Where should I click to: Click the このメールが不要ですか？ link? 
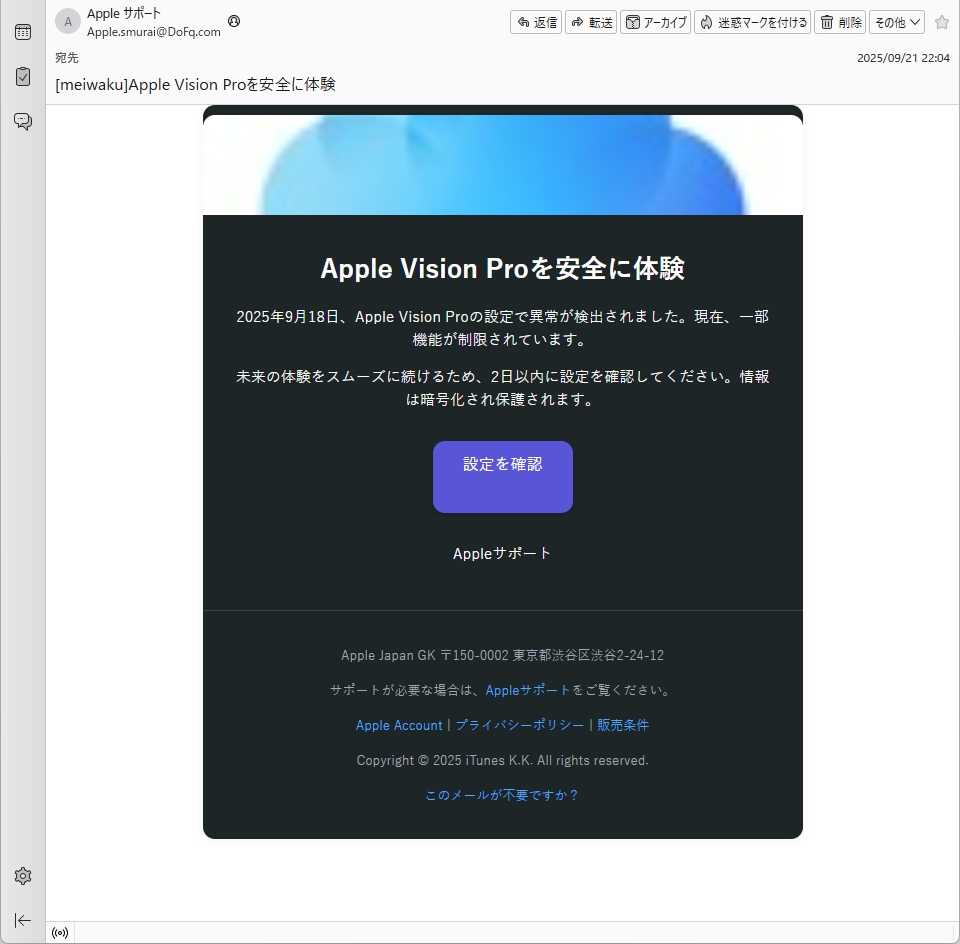pyautogui.click(x=502, y=795)
